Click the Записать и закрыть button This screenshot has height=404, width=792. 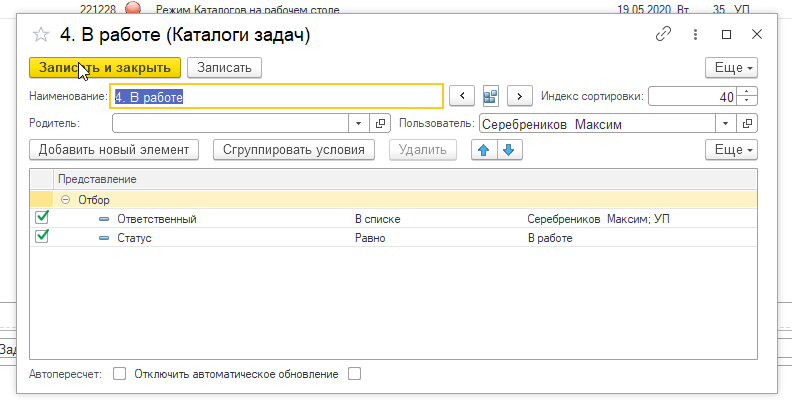click(105, 67)
